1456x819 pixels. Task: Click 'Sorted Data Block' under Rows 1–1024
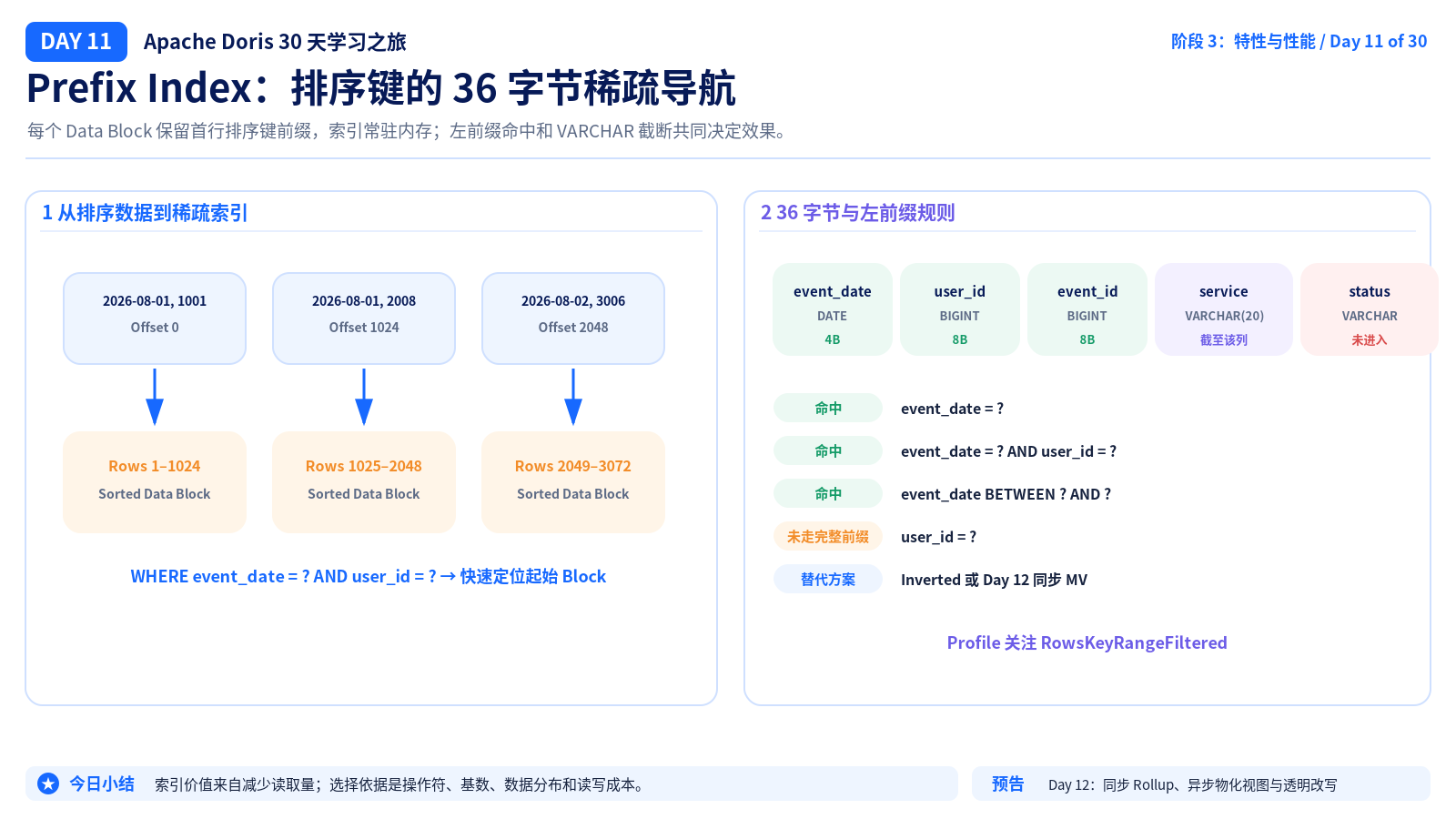point(155,494)
